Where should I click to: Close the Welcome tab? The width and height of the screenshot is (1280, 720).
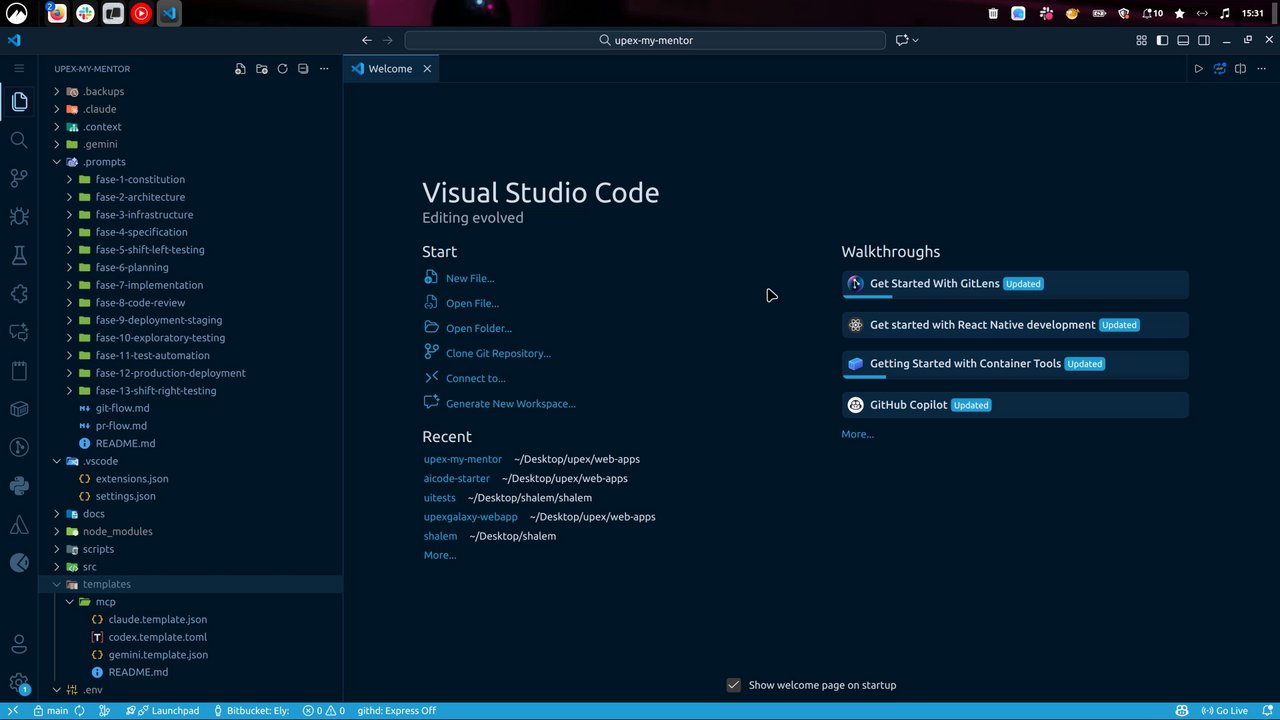(427, 69)
